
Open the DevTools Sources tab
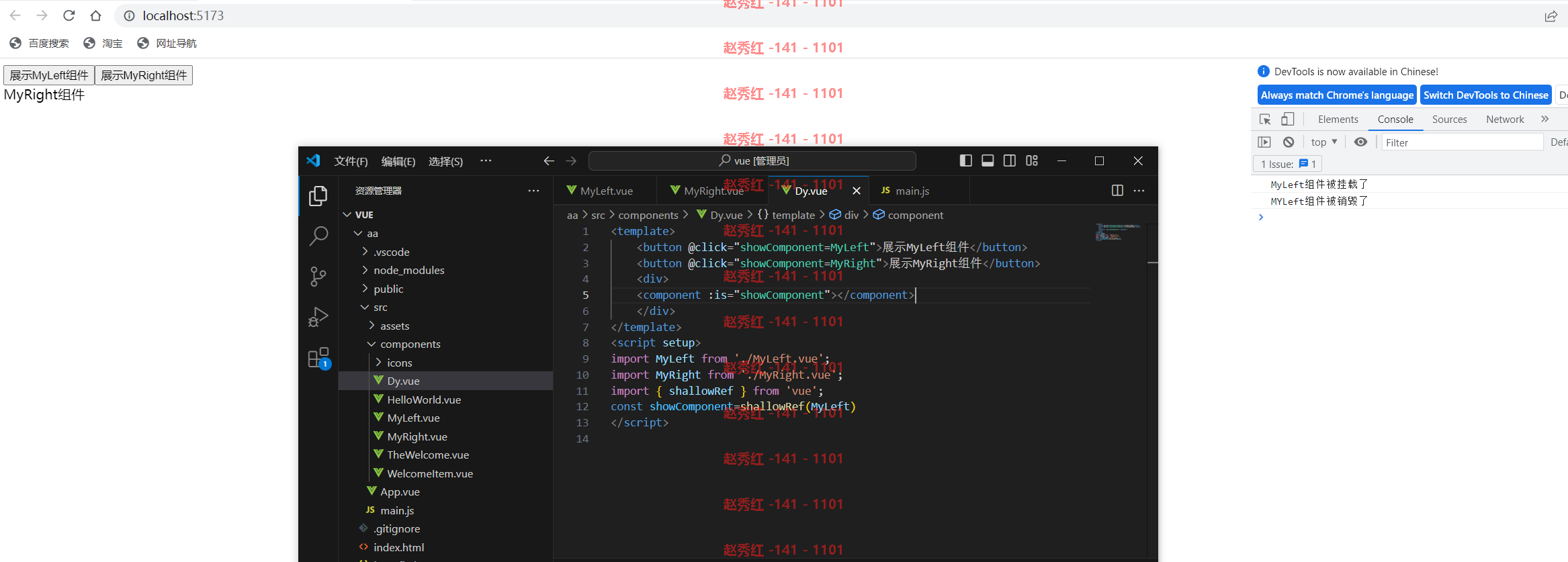pyautogui.click(x=1449, y=119)
